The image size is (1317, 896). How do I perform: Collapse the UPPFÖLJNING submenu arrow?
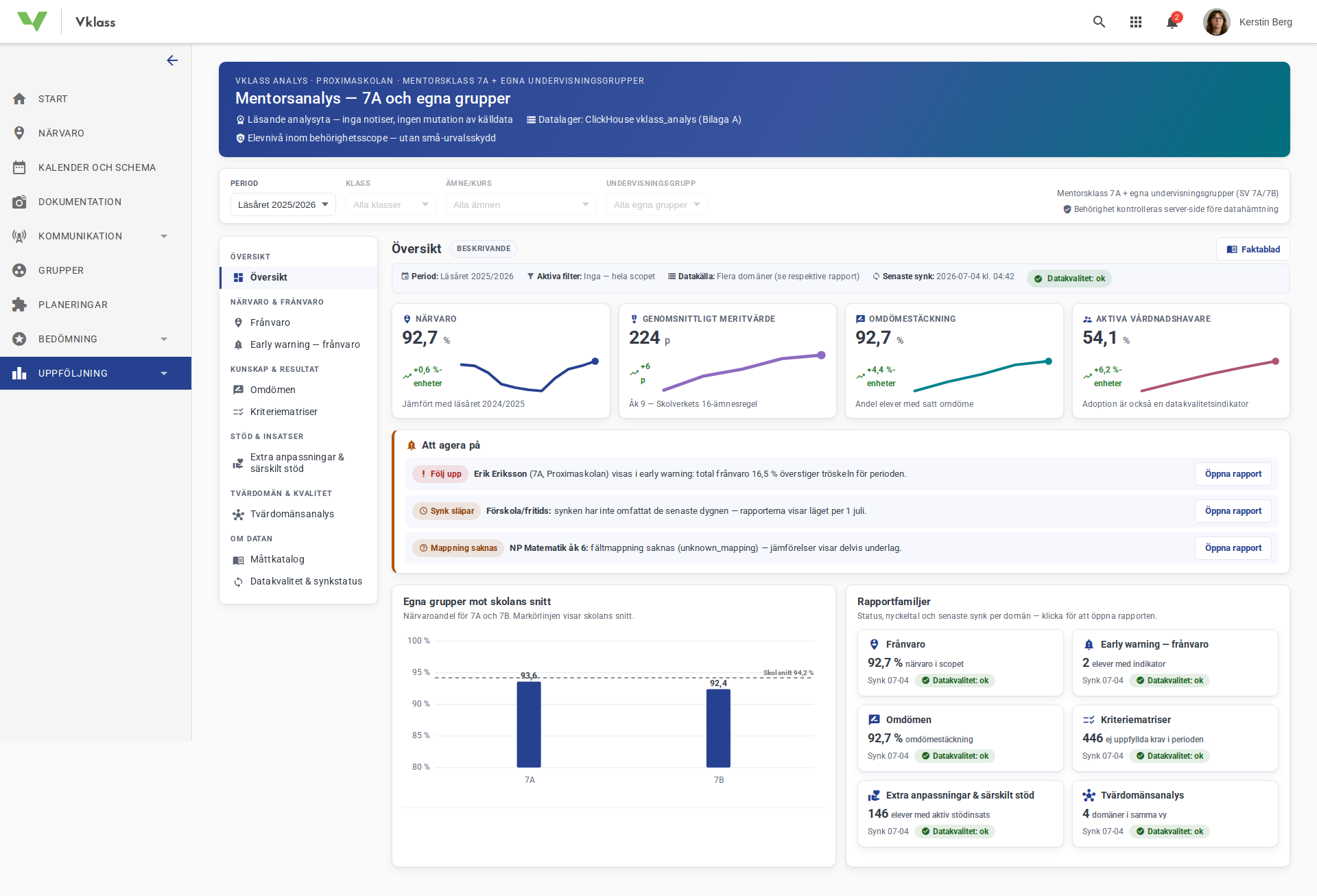pos(164,373)
